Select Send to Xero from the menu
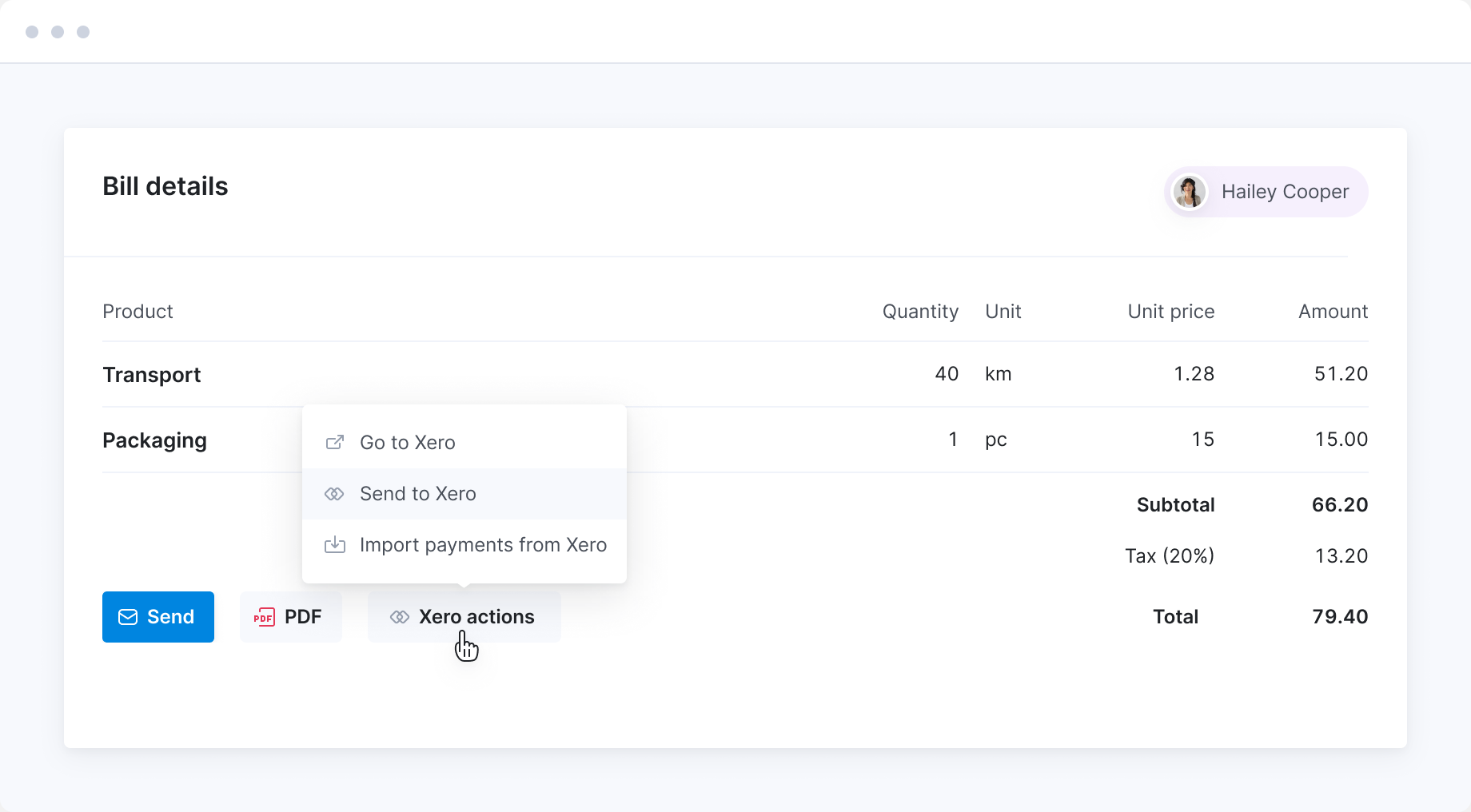This screenshot has height=812, width=1471. pyautogui.click(x=417, y=494)
